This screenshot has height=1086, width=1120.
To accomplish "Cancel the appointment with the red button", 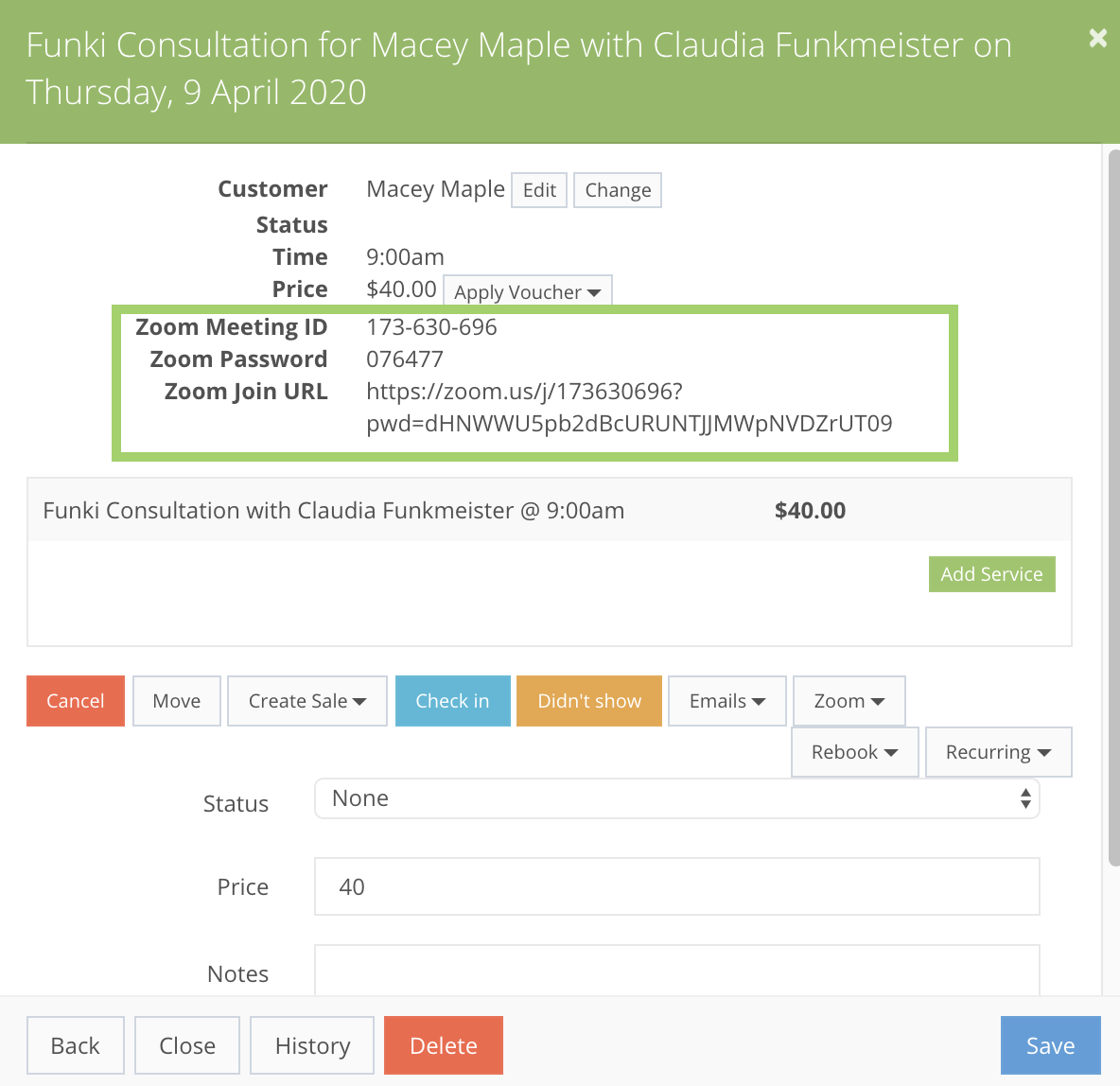I will point(76,701).
